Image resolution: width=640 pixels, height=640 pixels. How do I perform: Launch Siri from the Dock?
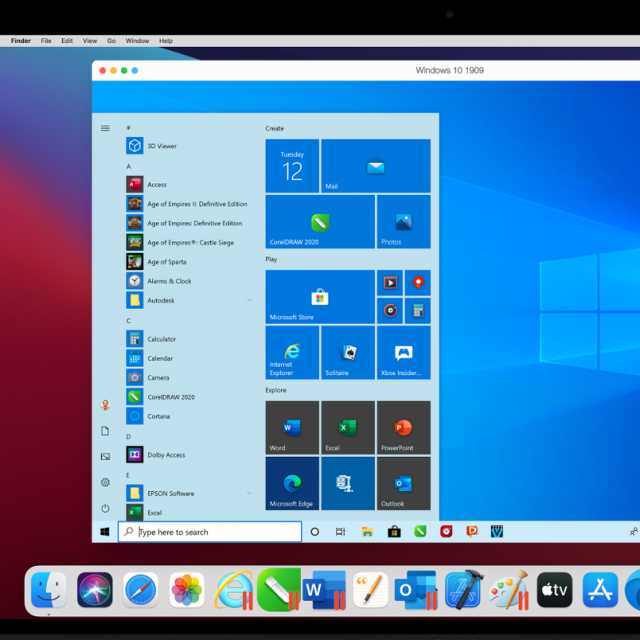point(95,590)
